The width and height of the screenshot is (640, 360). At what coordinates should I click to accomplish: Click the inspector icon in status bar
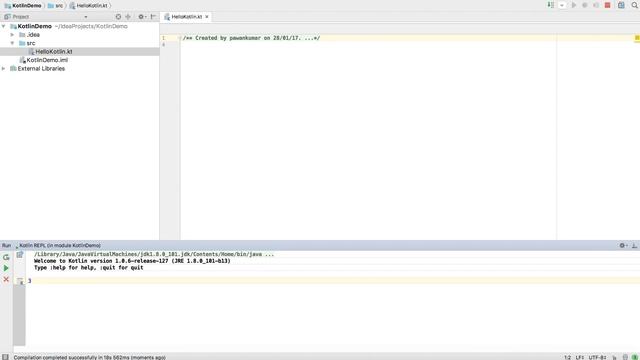pos(625,357)
